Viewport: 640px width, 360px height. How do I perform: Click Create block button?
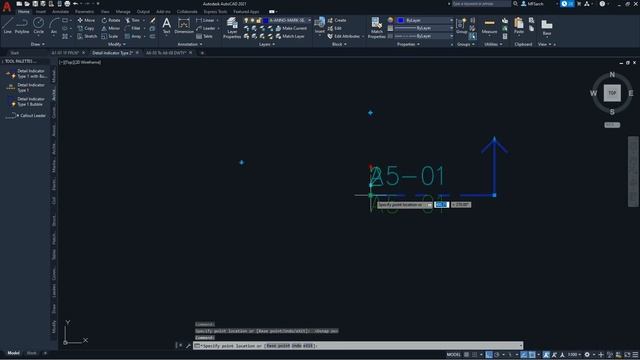coord(337,20)
